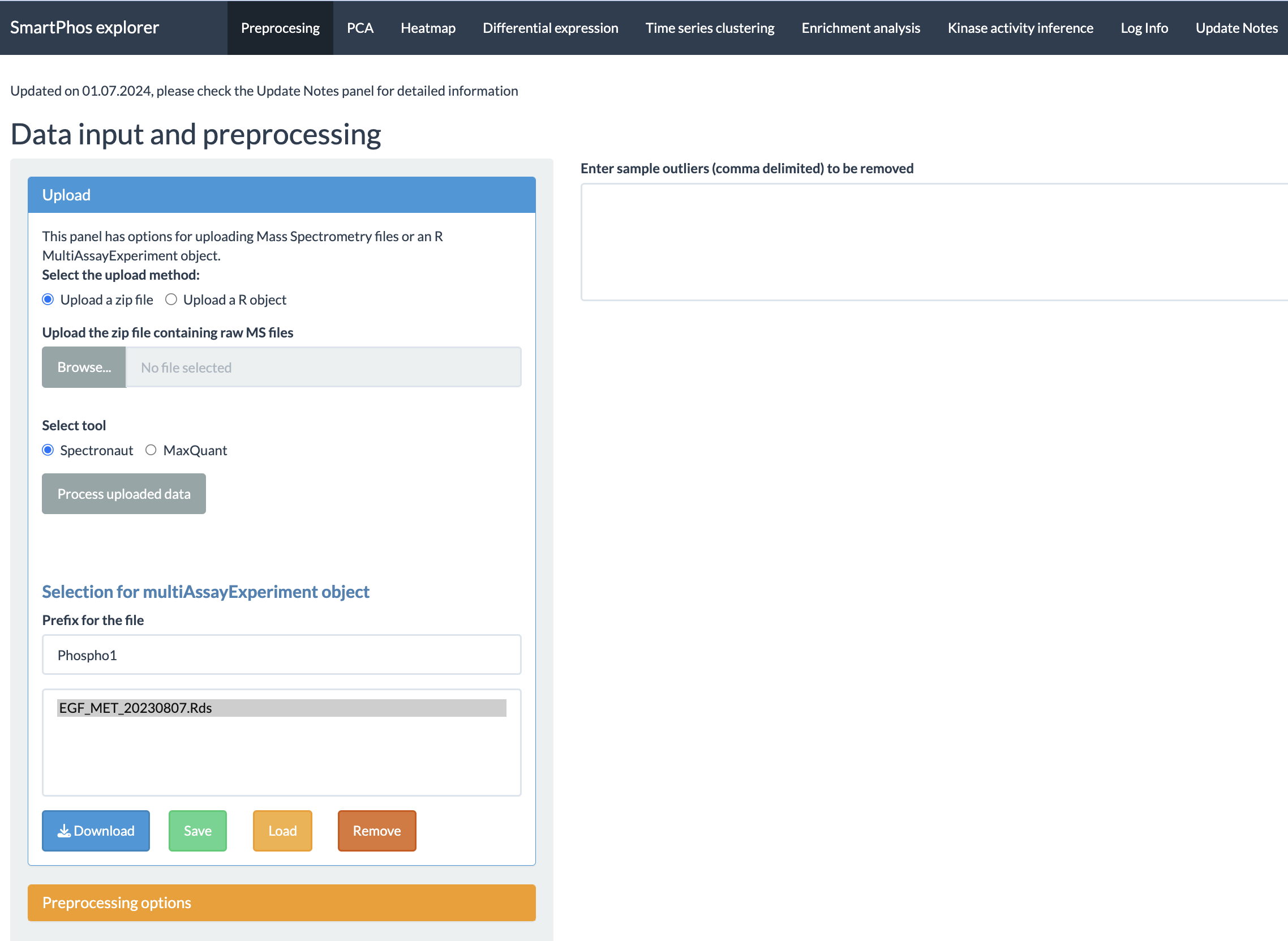Click the 'Prefix for the file' input field
The image size is (1288, 941).
point(282,655)
